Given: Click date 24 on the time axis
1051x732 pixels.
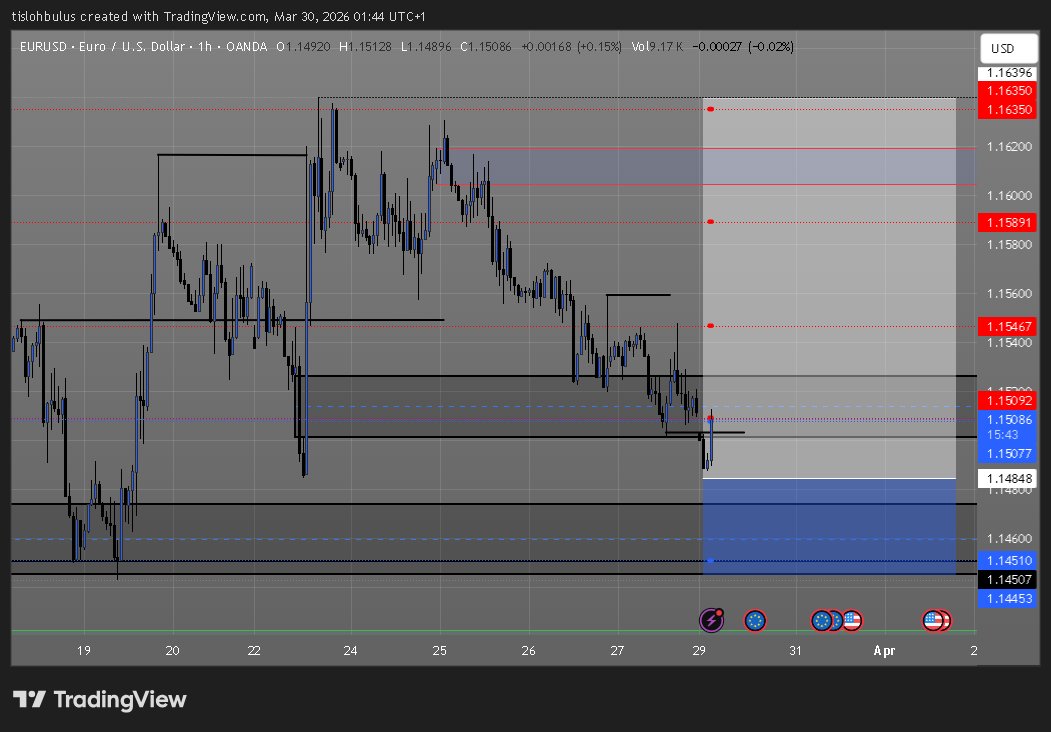Looking at the screenshot, I should (x=350, y=650).
